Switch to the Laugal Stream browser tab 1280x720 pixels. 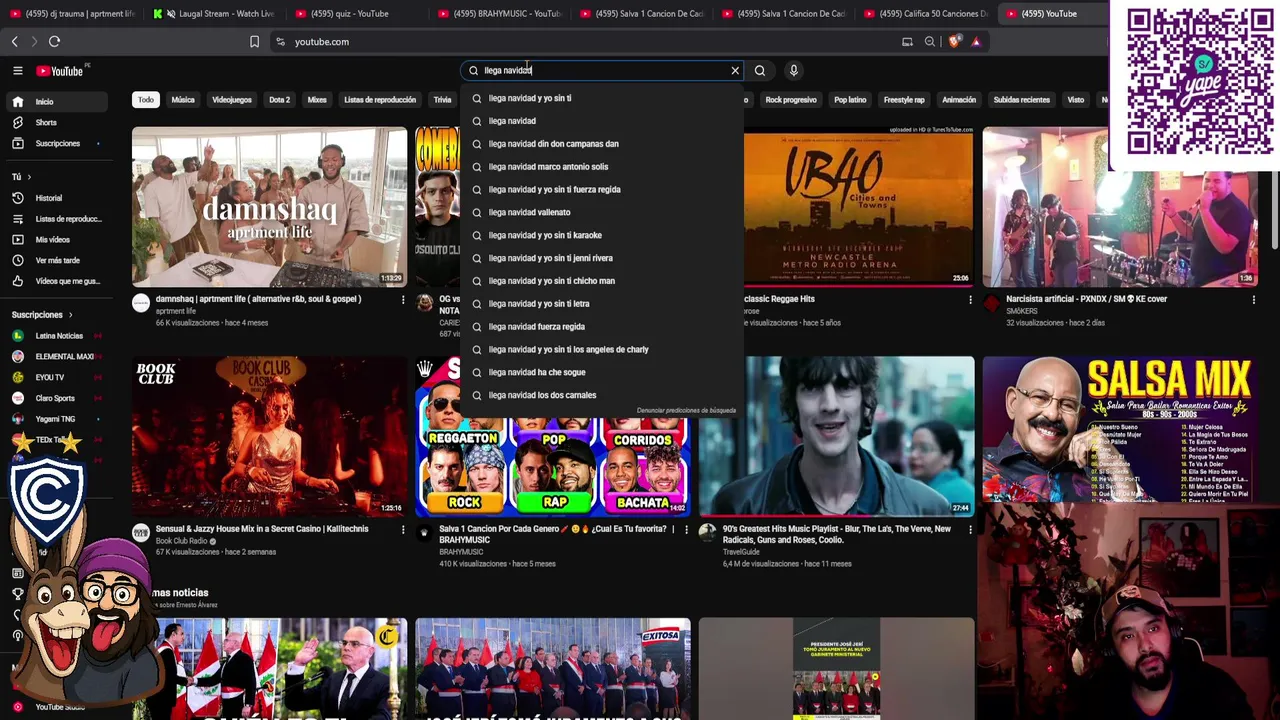click(216, 14)
